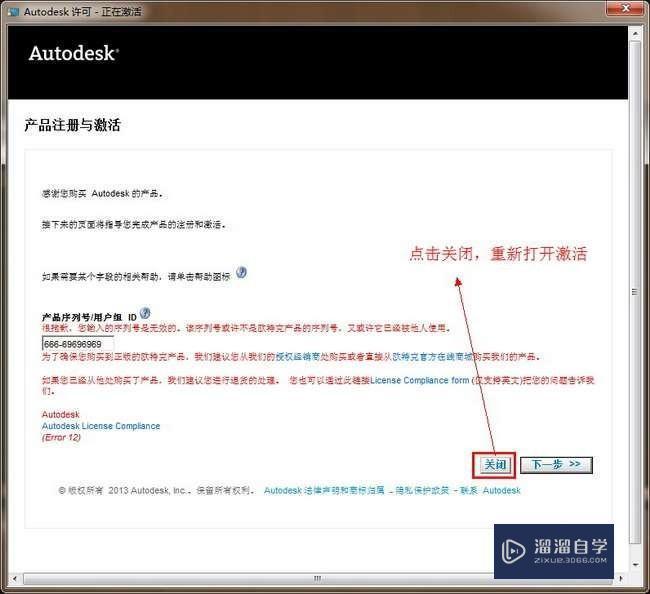The image size is (650, 594).
Task: Click the vertical scrollbar thumb
Action: point(635,292)
